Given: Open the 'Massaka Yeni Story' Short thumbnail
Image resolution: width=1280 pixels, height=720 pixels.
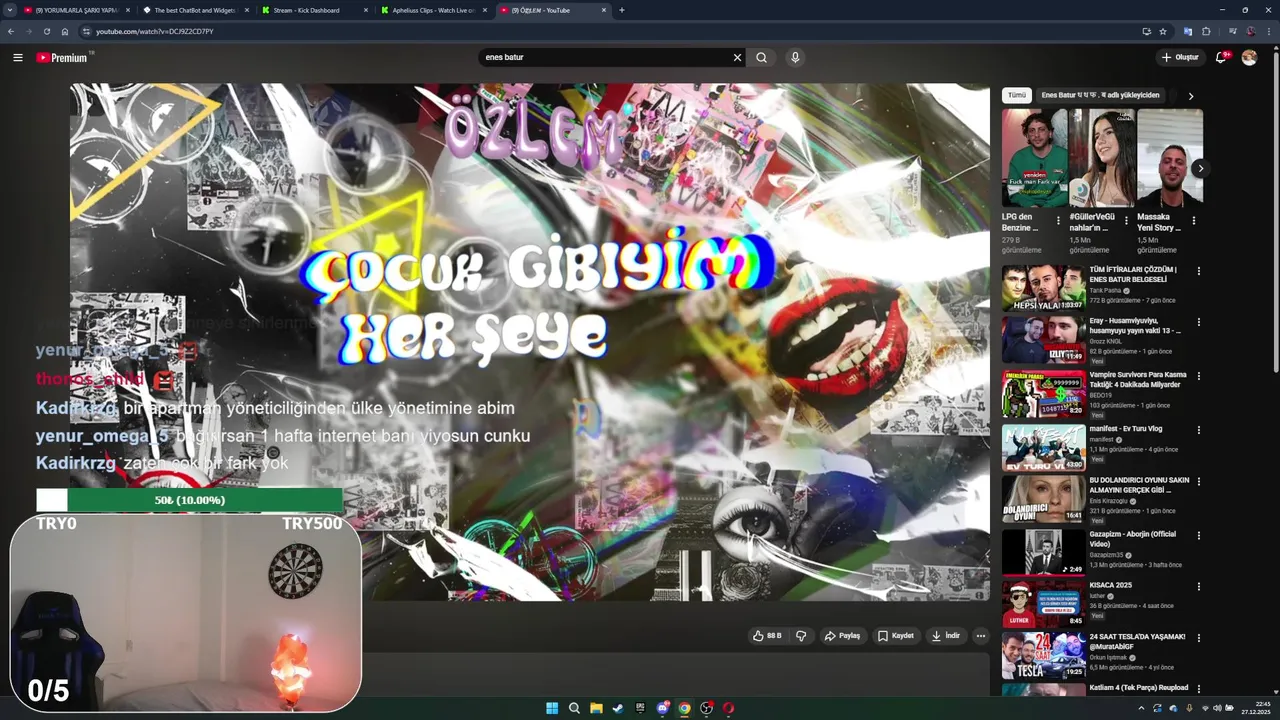Looking at the screenshot, I should 1170,158.
